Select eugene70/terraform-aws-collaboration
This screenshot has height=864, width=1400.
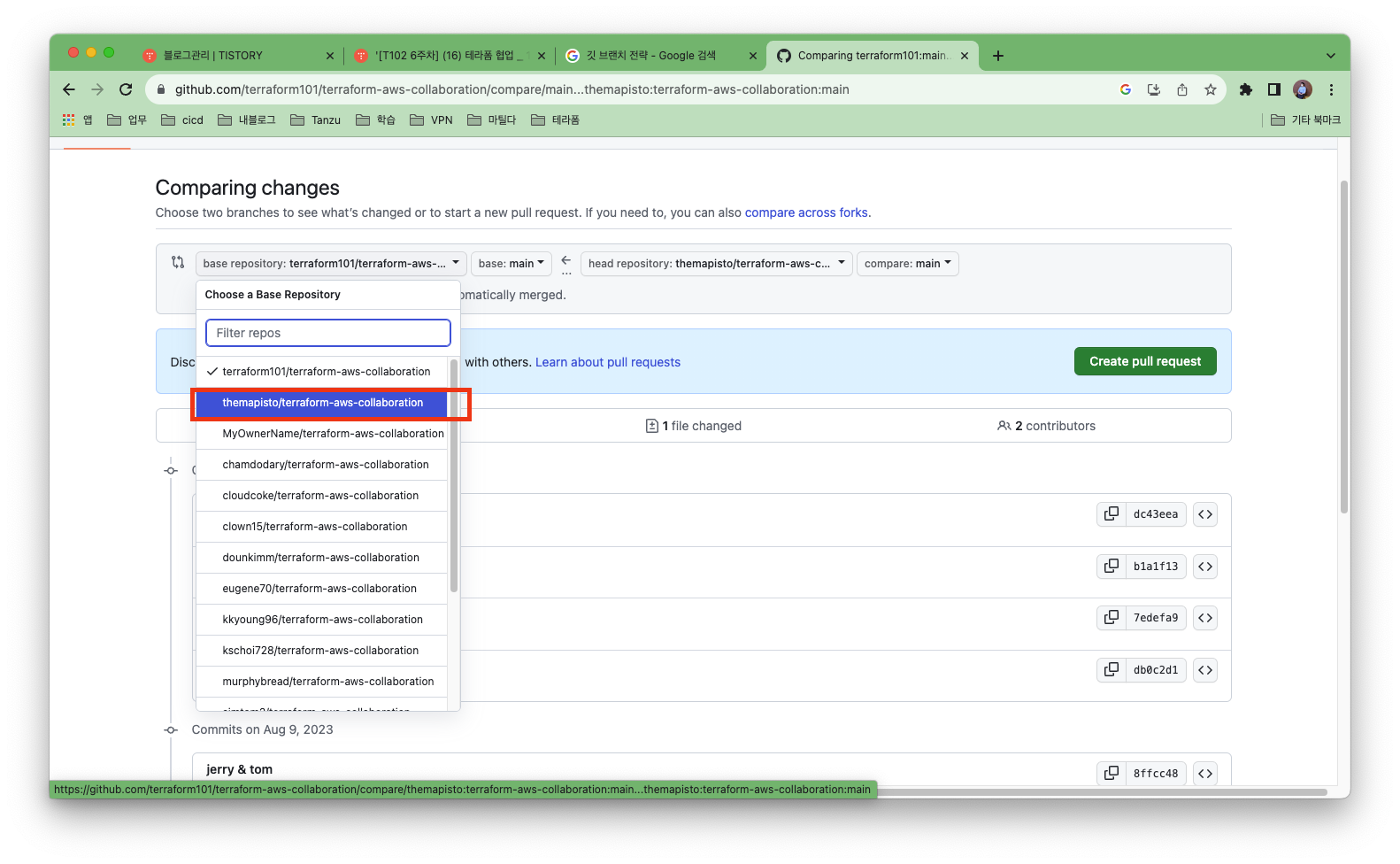tap(322, 589)
